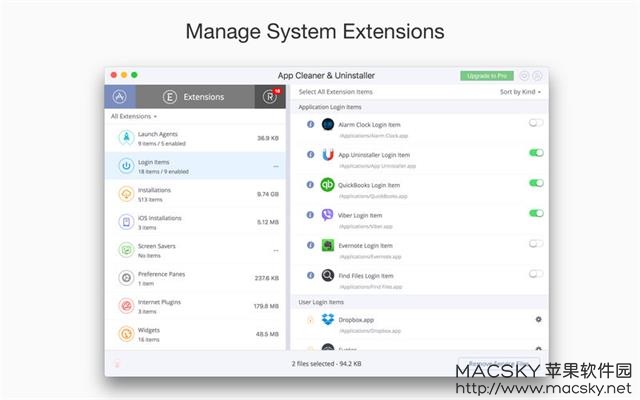The image size is (640, 400).
Task: Show info for Viber Login Item
Action: 310,215
